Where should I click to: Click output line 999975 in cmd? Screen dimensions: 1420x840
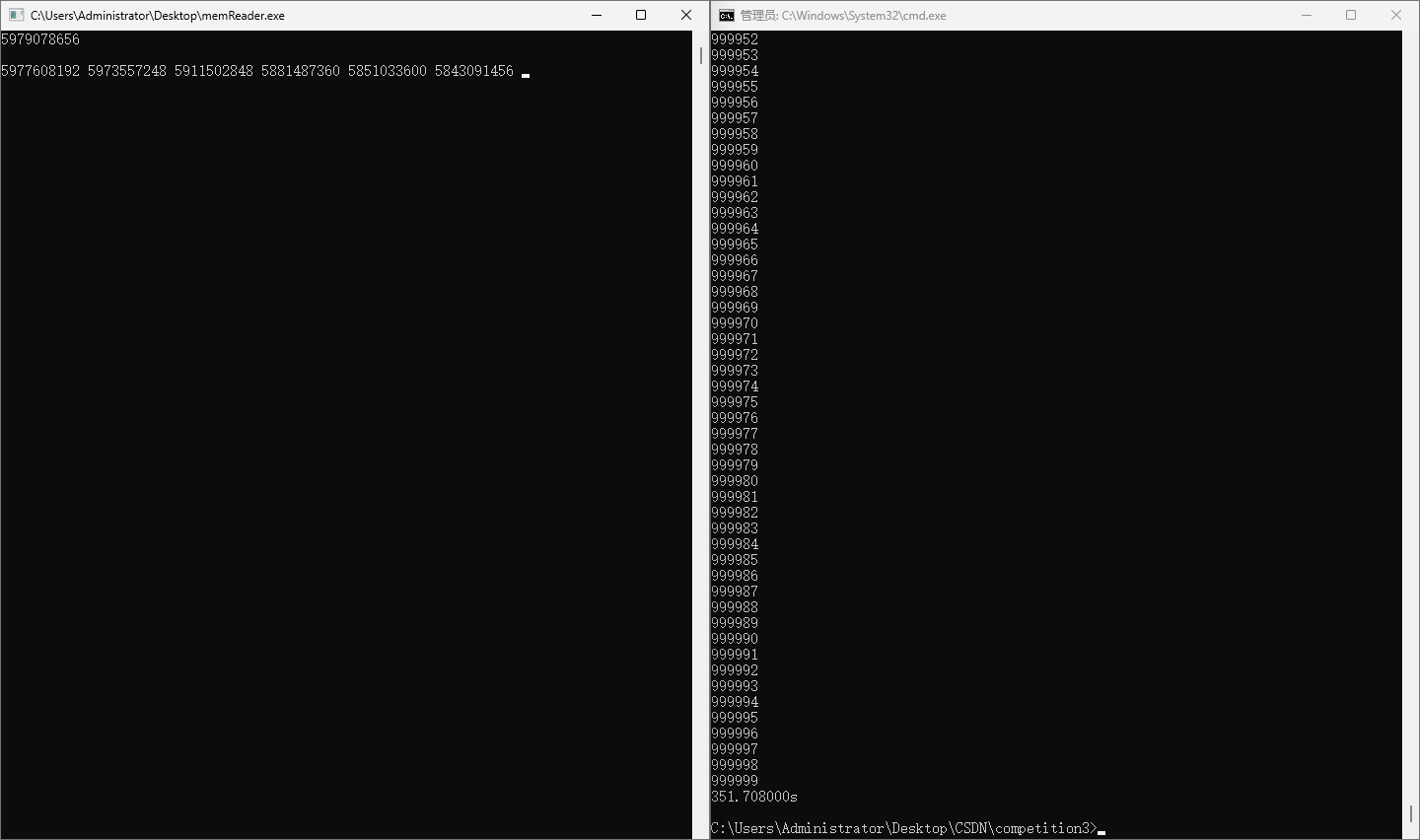(735, 402)
